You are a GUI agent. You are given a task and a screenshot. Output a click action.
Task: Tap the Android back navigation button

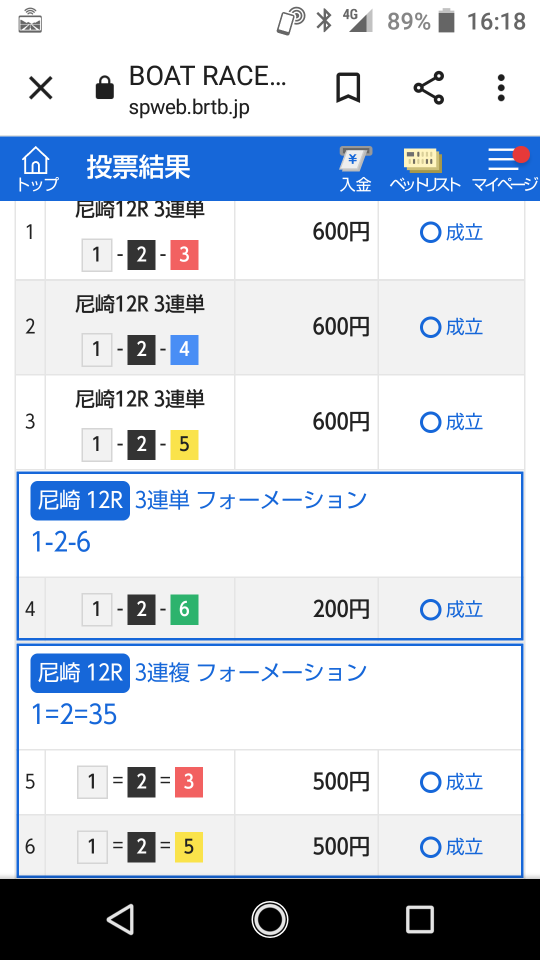[120, 919]
